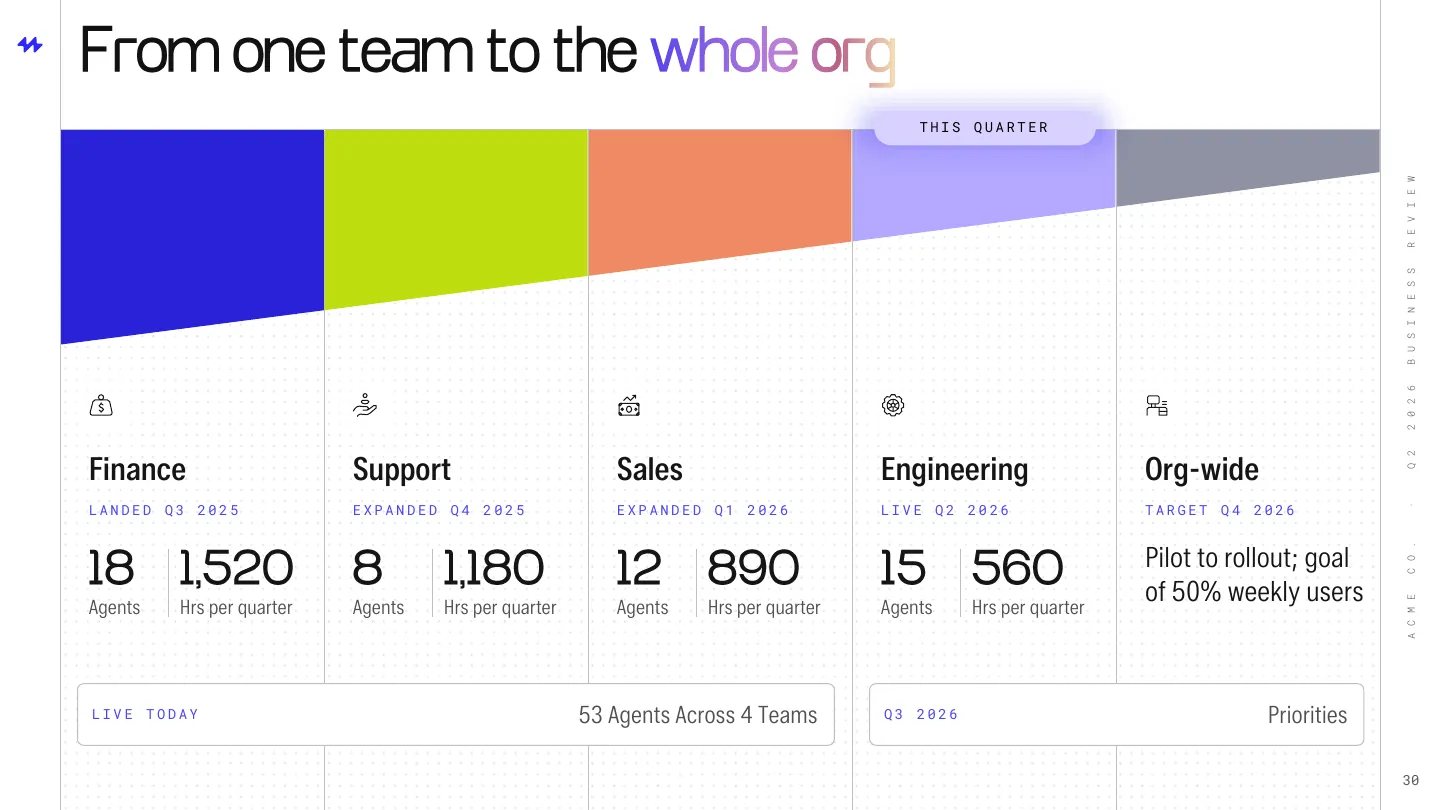Open the Q3 2026 Priorities bar

[1116, 714]
